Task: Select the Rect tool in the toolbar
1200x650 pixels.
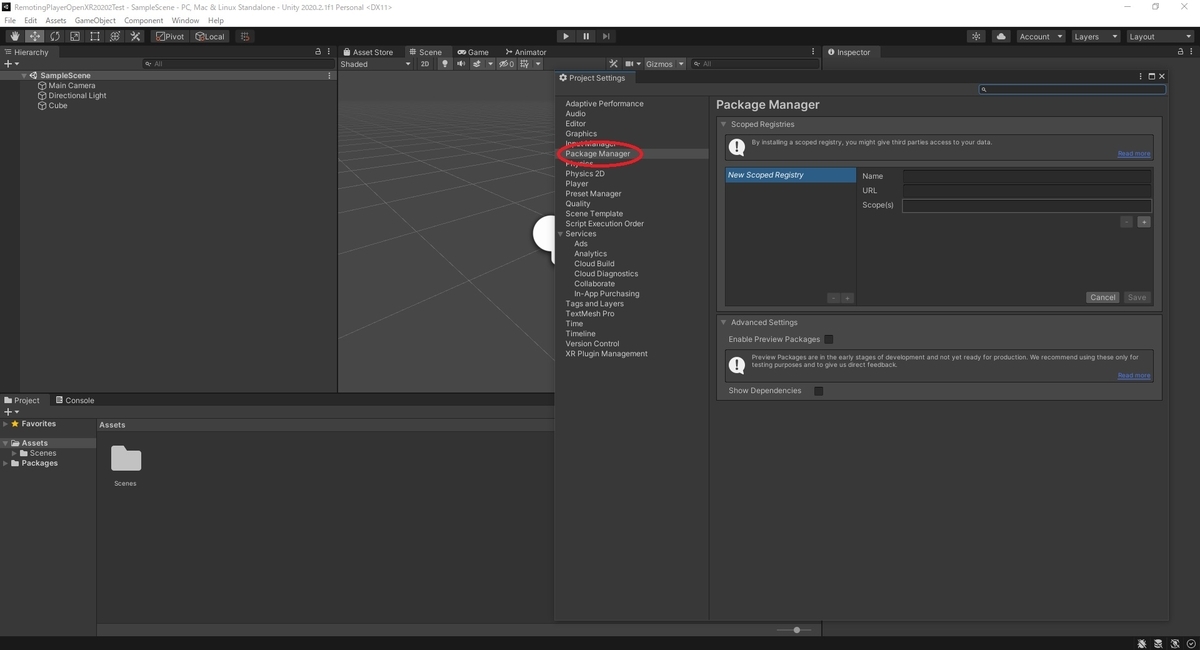Action: [x=95, y=36]
